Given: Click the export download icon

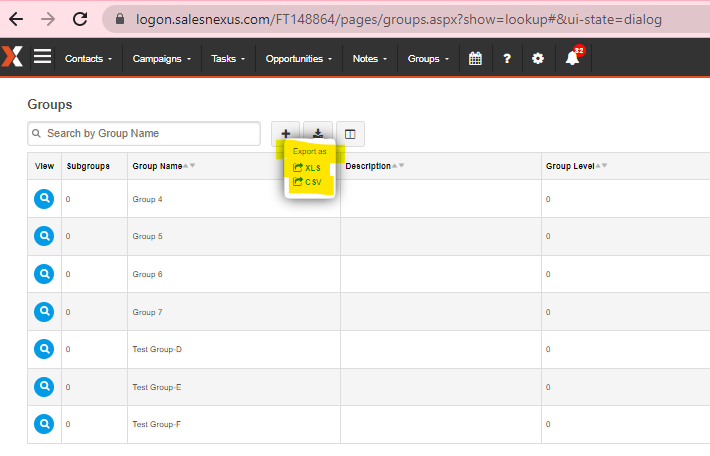Looking at the screenshot, I should pyautogui.click(x=318, y=133).
